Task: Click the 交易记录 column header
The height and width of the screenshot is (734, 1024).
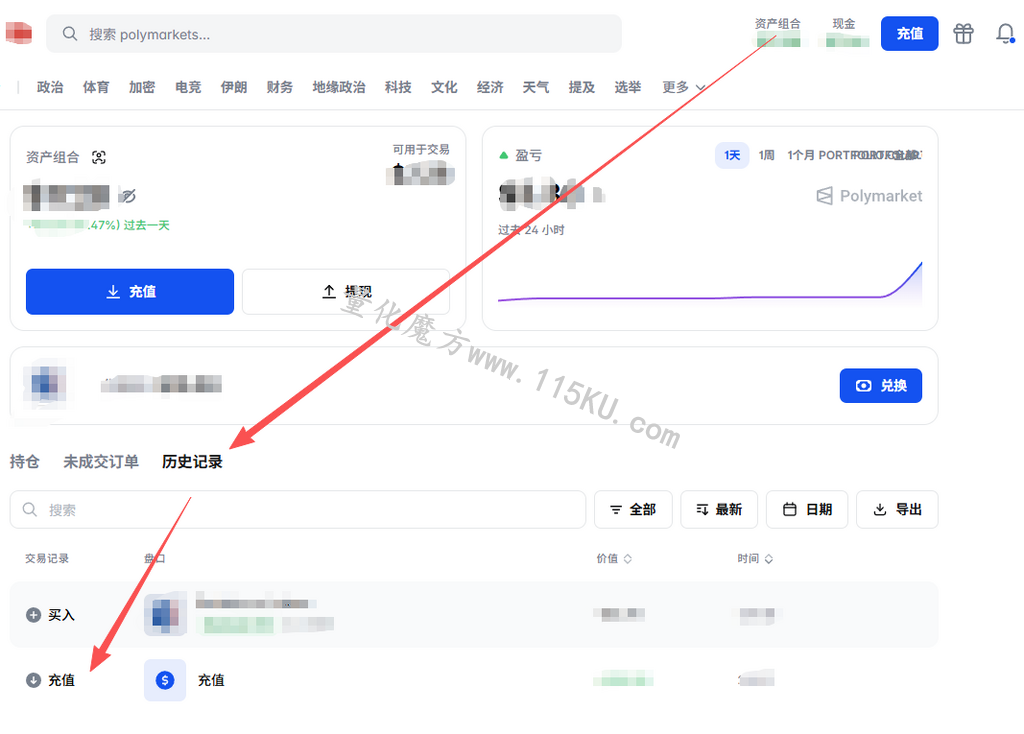Action: point(47,559)
